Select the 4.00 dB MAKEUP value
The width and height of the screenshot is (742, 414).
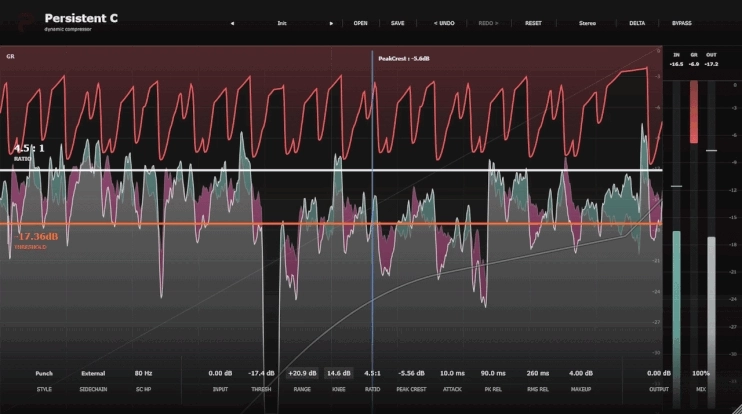coord(581,373)
